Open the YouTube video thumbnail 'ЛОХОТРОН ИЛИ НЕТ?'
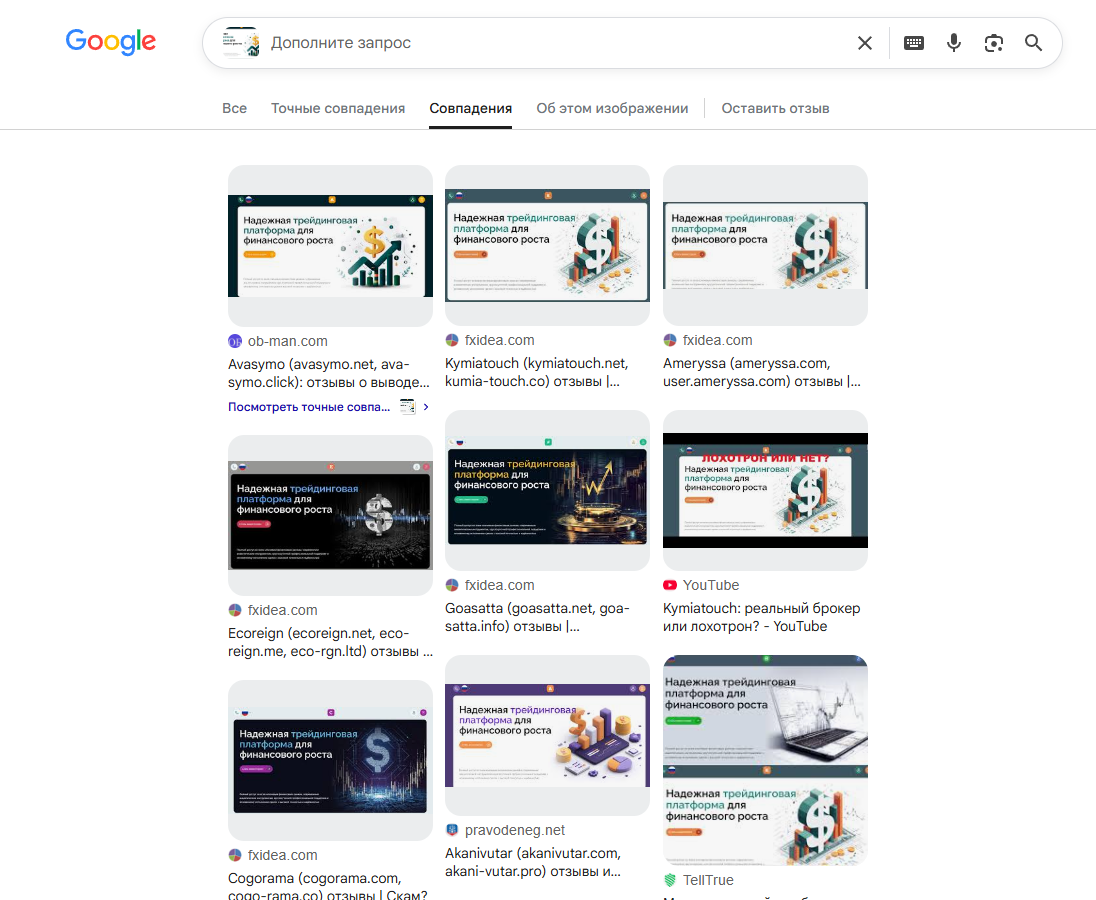The height and width of the screenshot is (900, 1096). point(765,491)
